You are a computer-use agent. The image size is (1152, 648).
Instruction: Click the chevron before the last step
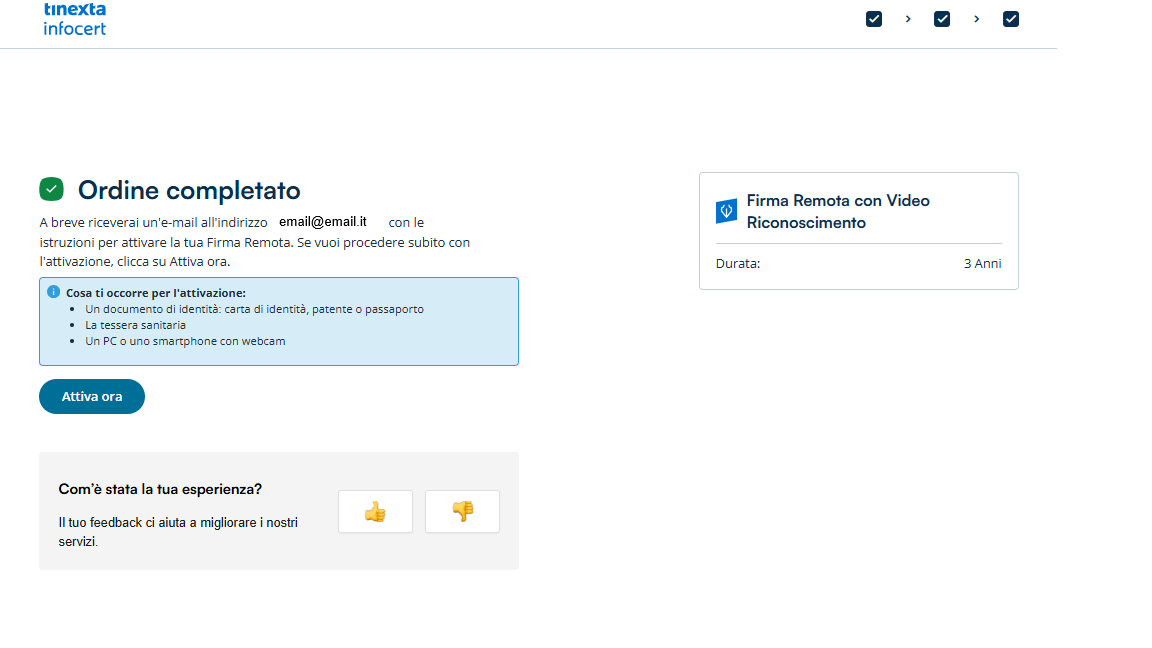(x=976, y=19)
